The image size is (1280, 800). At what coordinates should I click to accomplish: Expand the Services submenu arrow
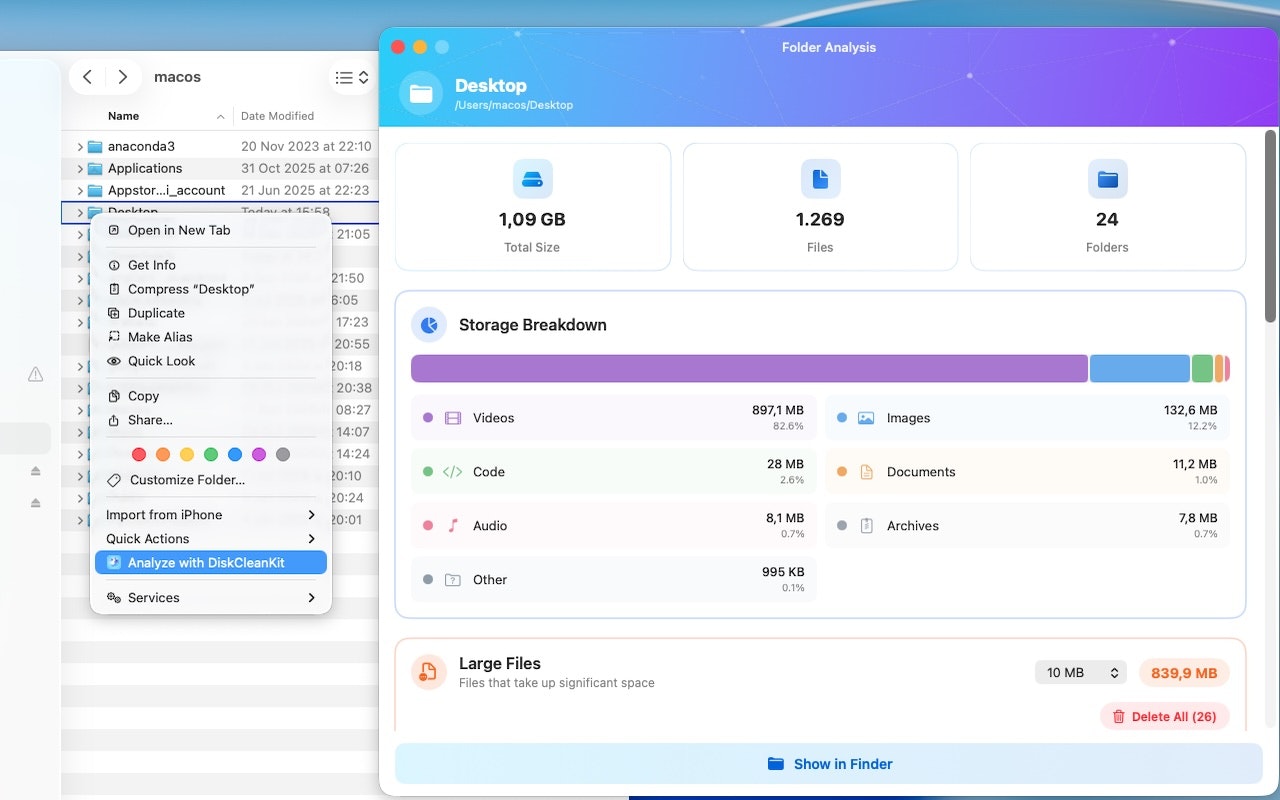point(312,598)
